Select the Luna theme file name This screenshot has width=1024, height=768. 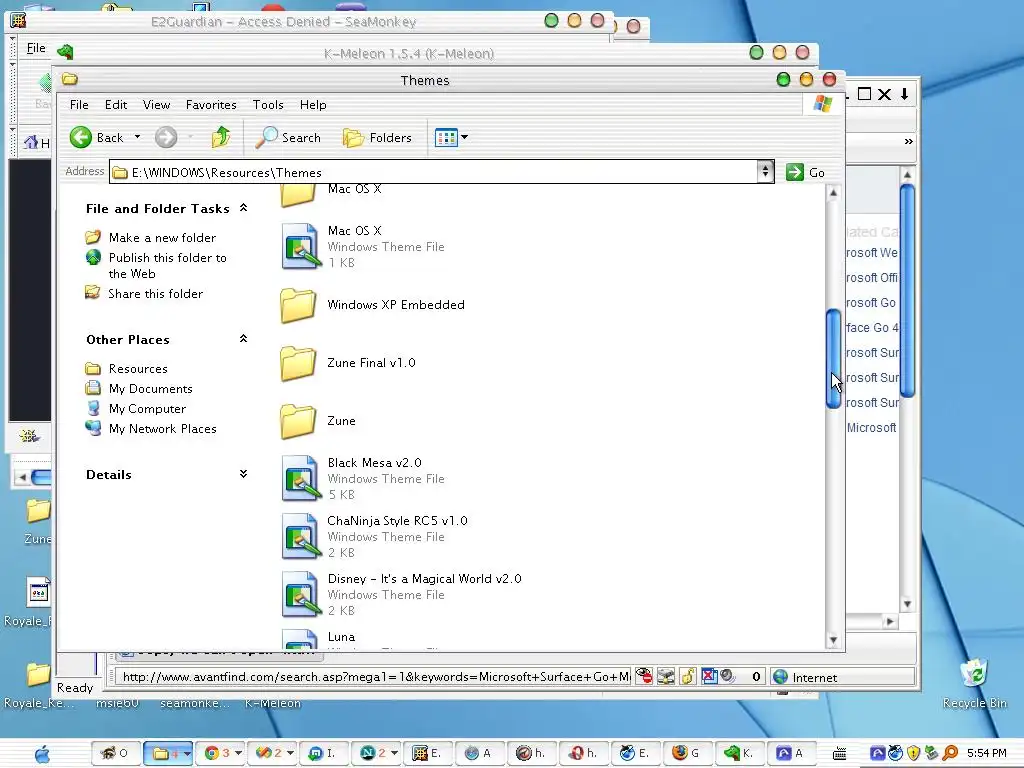click(341, 637)
